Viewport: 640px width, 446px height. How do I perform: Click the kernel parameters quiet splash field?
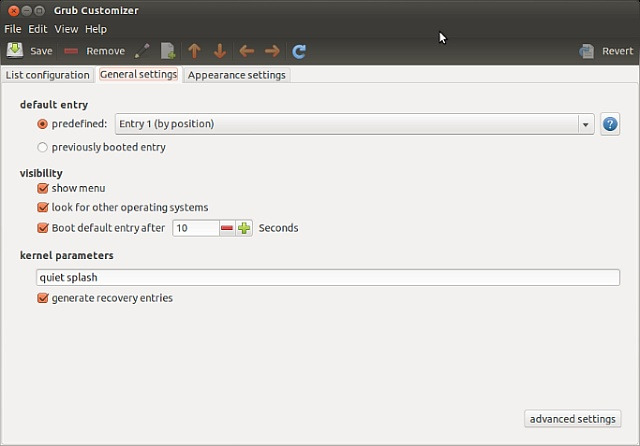[x=328, y=277]
